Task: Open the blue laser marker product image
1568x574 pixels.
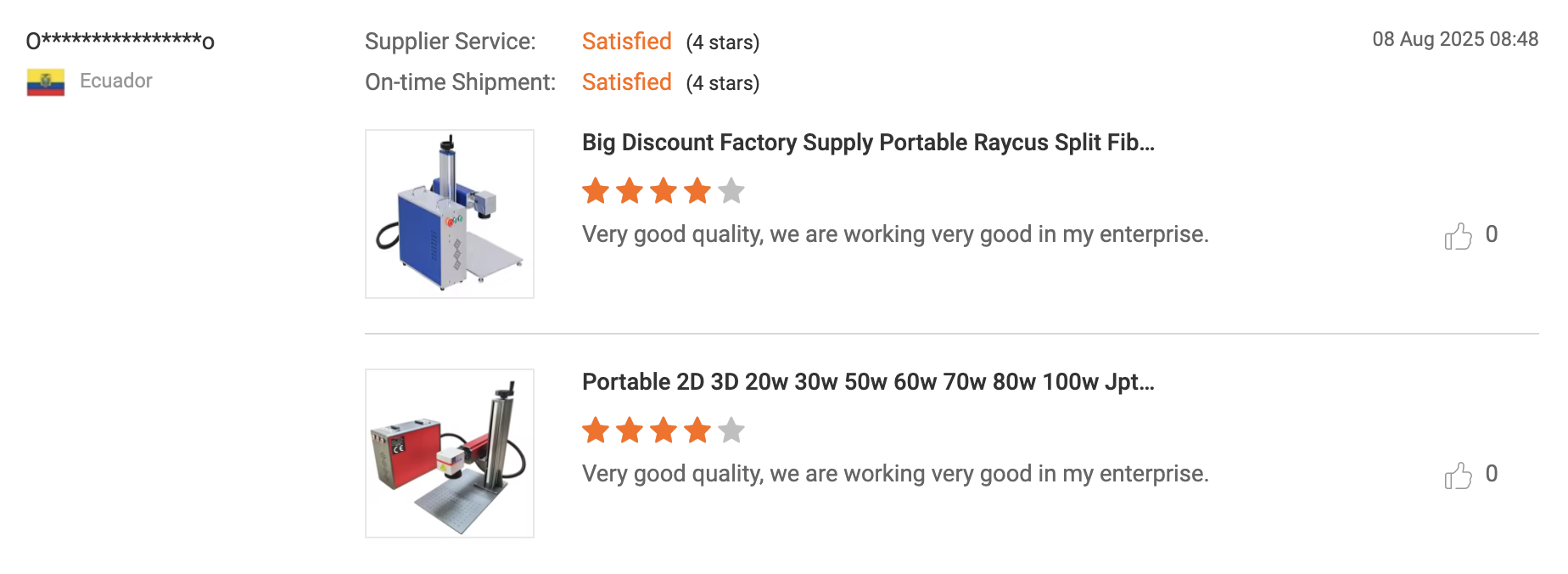Action: point(450,214)
